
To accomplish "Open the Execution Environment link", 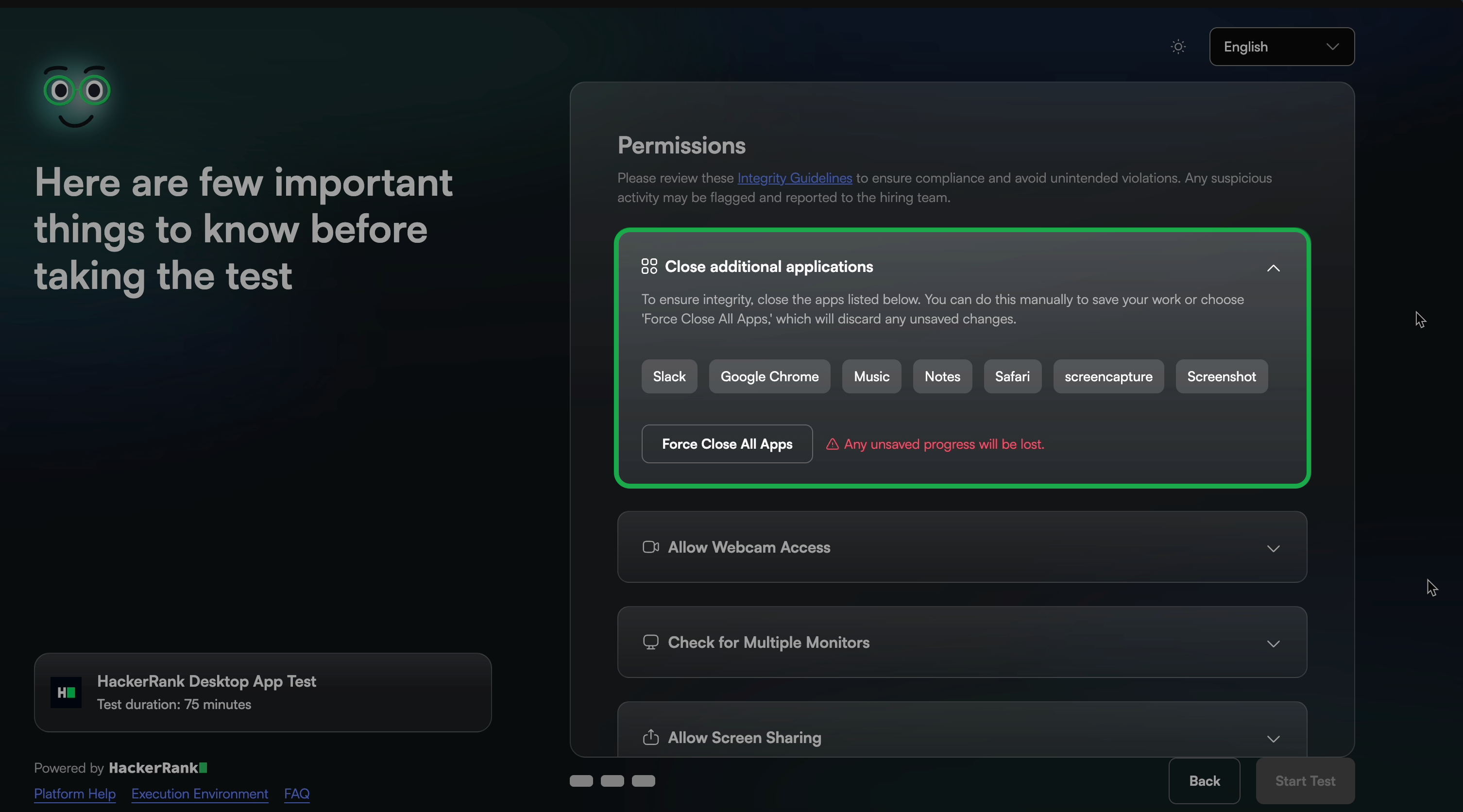I will coord(200,793).
